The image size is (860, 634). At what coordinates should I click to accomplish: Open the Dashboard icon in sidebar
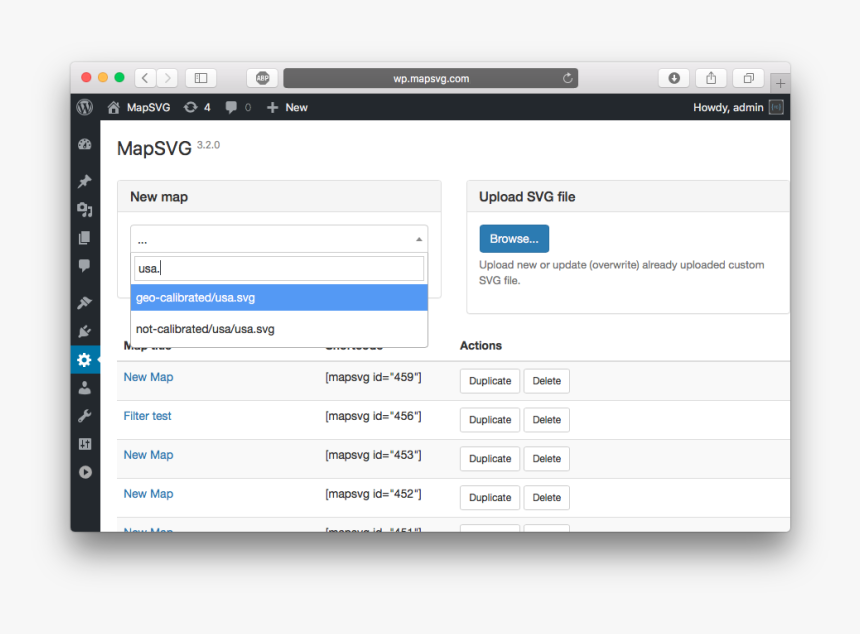coord(84,145)
